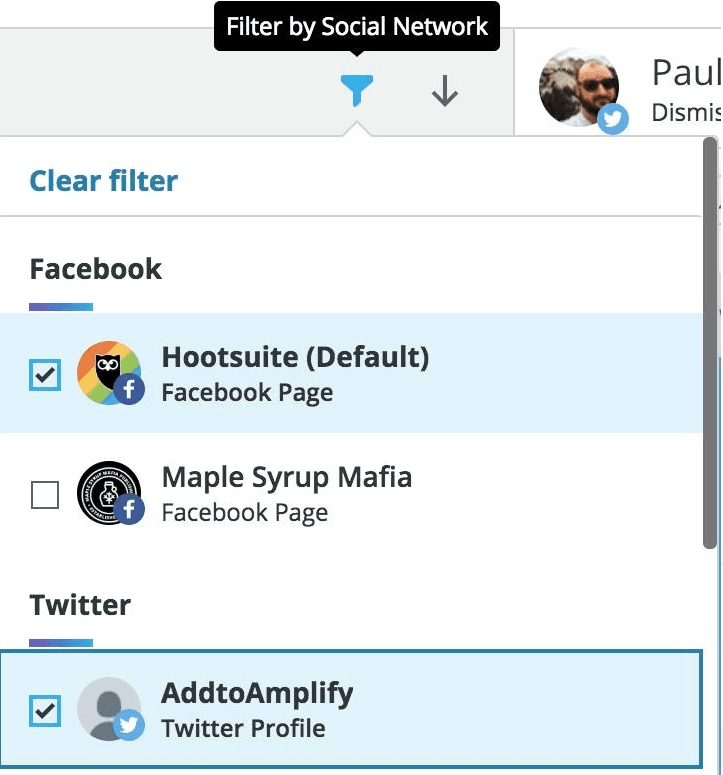Click the funnel filter icon
The image size is (723, 775).
(357, 91)
